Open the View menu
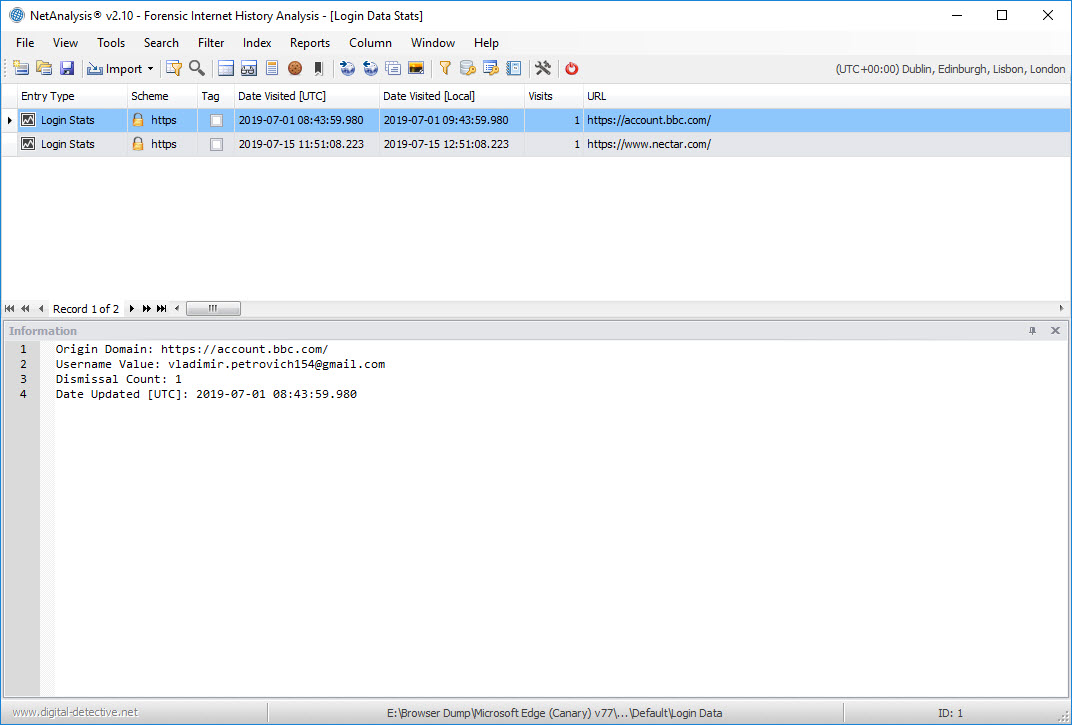Image resolution: width=1072 pixels, height=725 pixels. coord(65,42)
